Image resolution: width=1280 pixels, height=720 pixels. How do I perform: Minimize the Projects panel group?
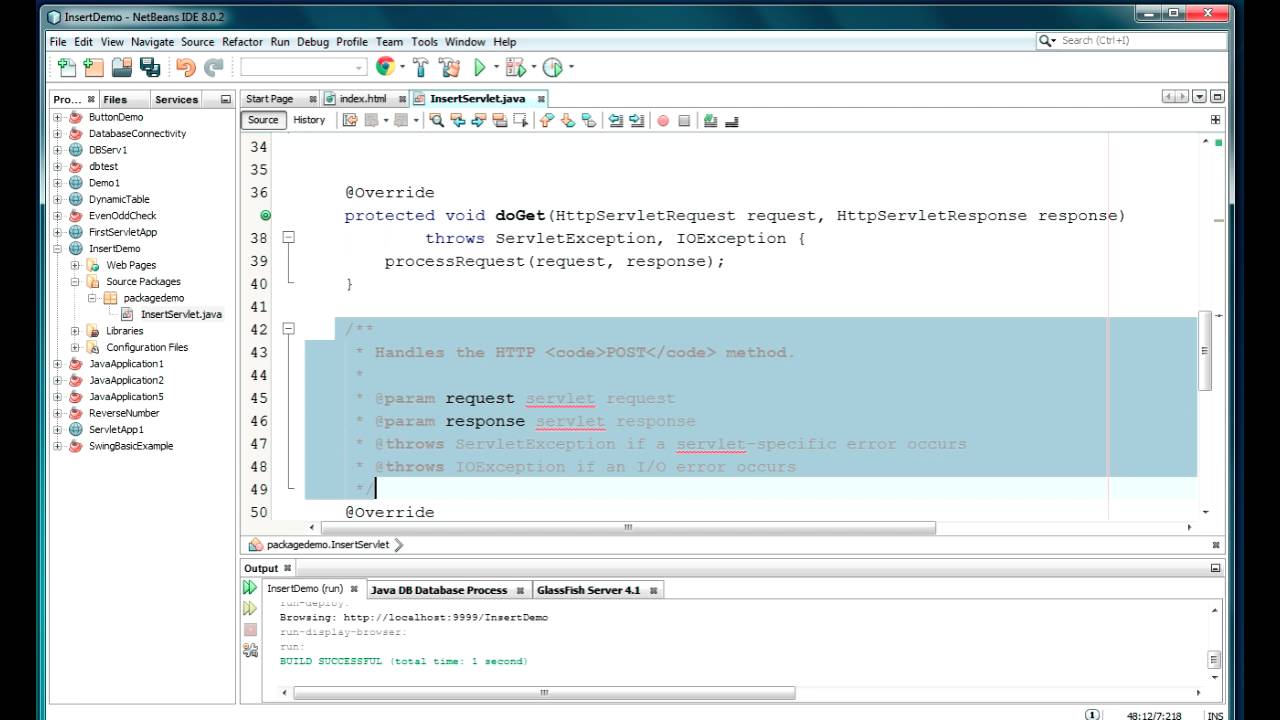[226, 99]
